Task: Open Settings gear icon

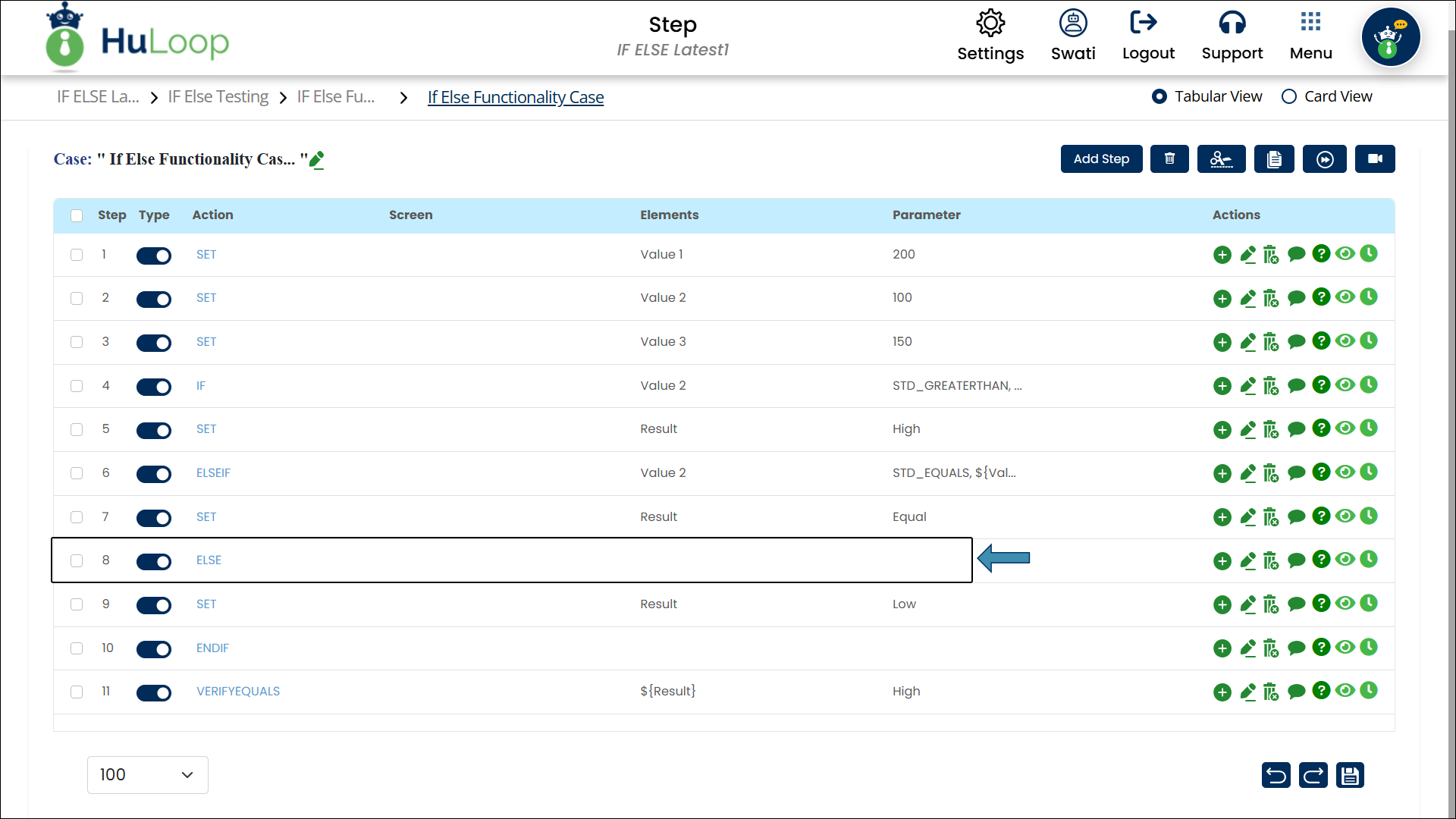Action: [990, 23]
